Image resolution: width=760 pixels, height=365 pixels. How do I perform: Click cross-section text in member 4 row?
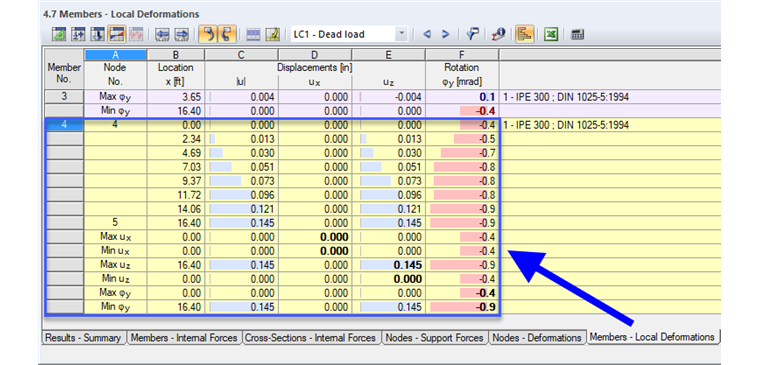tap(566, 125)
